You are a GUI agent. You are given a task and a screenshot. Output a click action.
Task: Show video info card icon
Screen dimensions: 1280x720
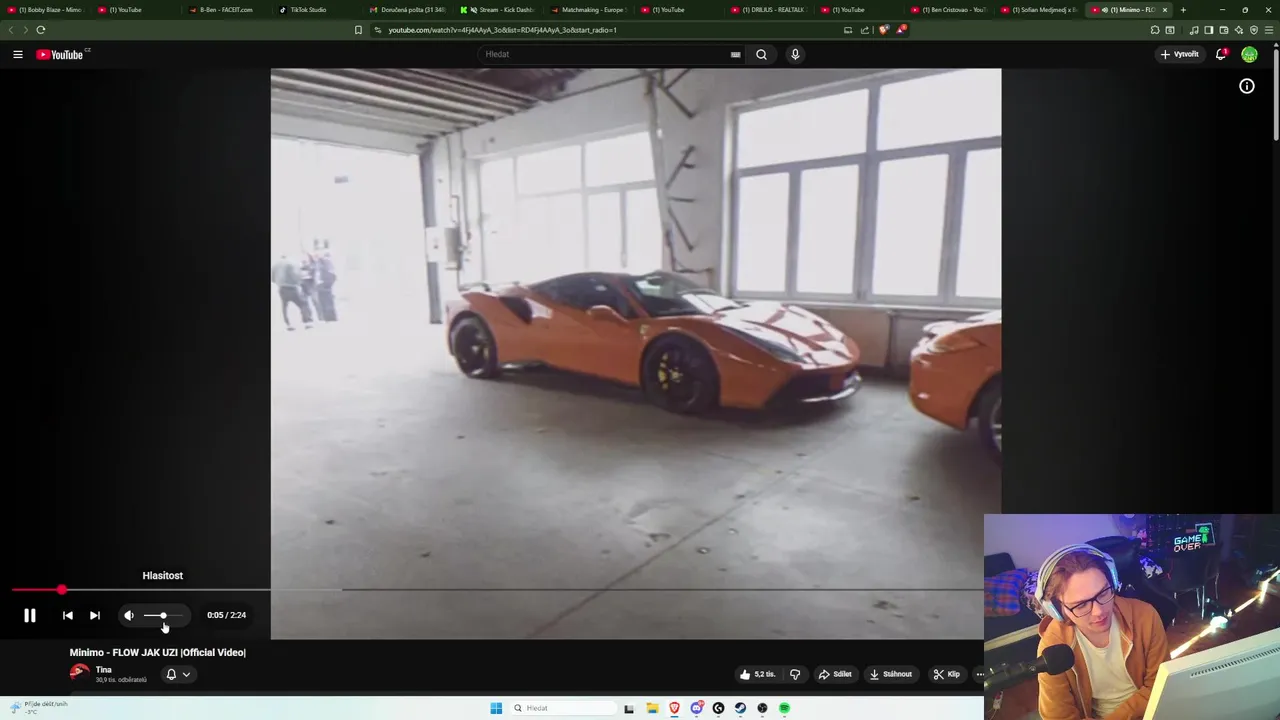[x=1247, y=87]
